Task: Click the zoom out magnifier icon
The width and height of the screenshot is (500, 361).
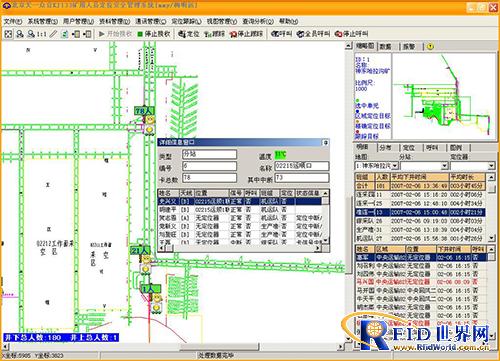Action: (x=31, y=34)
